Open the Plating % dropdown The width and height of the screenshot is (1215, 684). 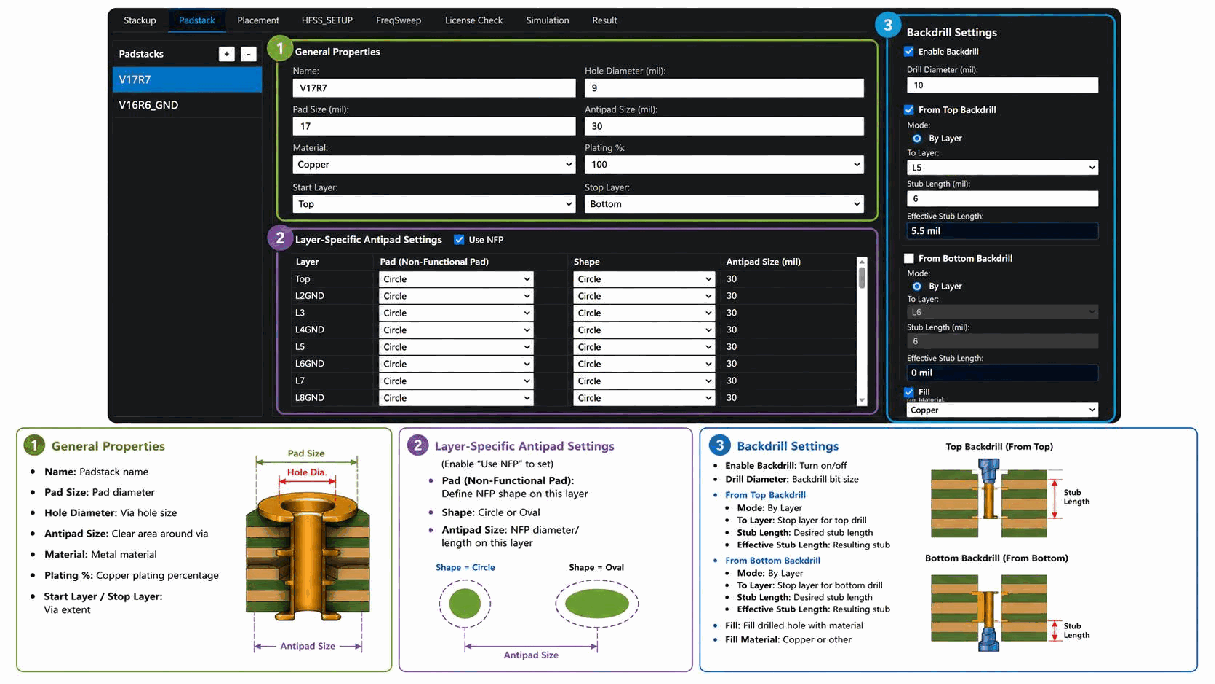coord(724,165)
